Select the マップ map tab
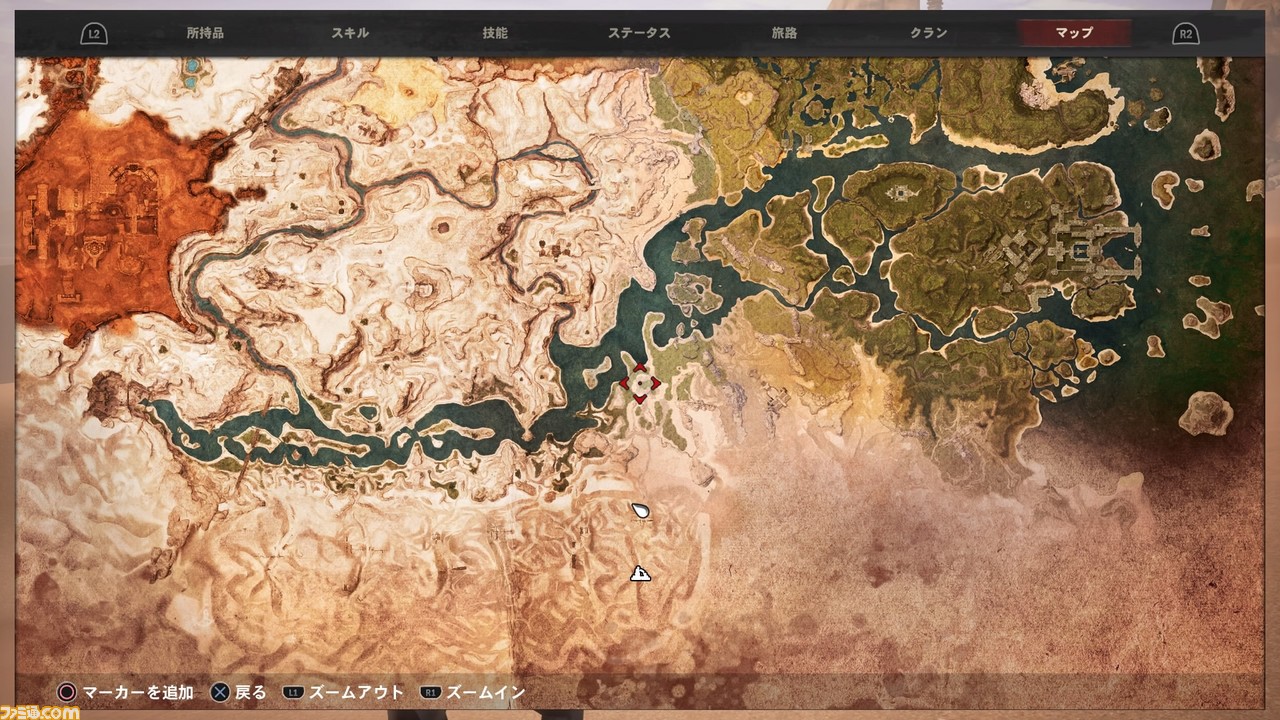 pos(1074,33)
